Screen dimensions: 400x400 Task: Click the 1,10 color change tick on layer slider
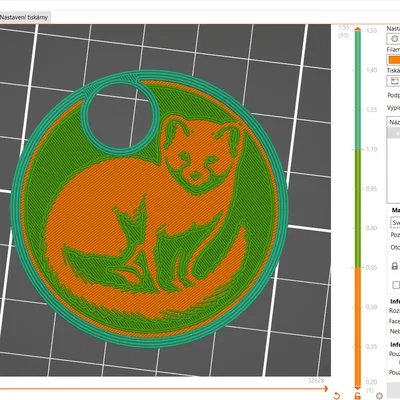point(358,149)
